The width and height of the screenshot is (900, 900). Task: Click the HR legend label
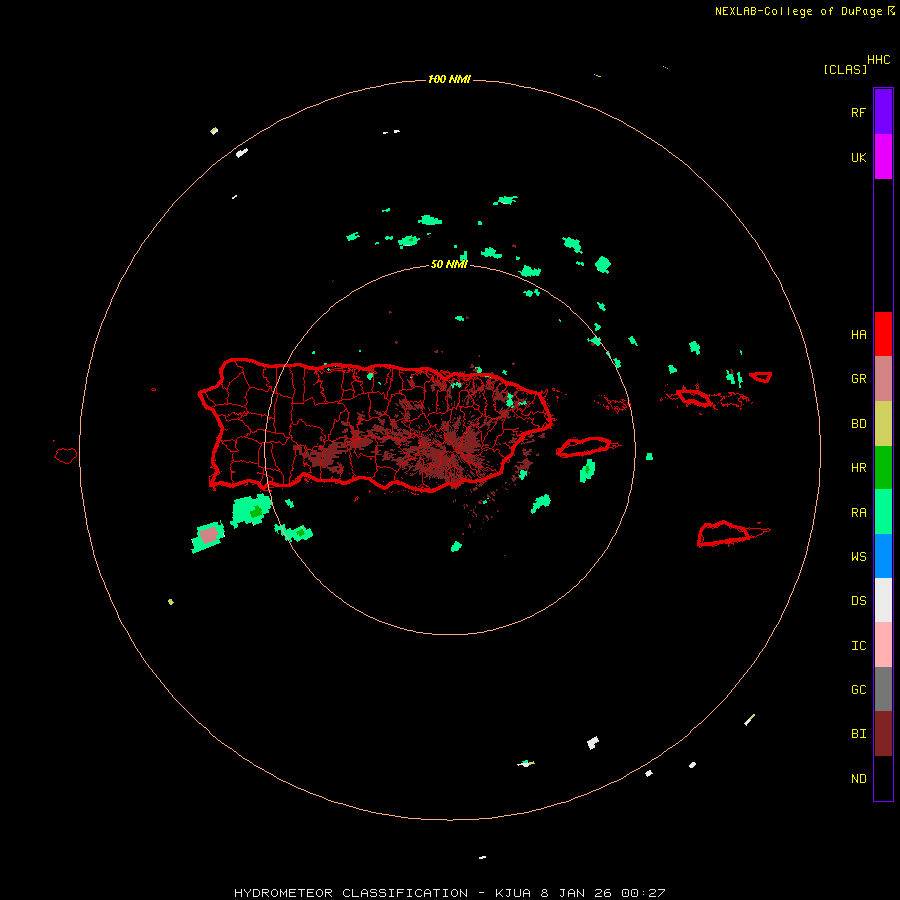coord(858,468)
